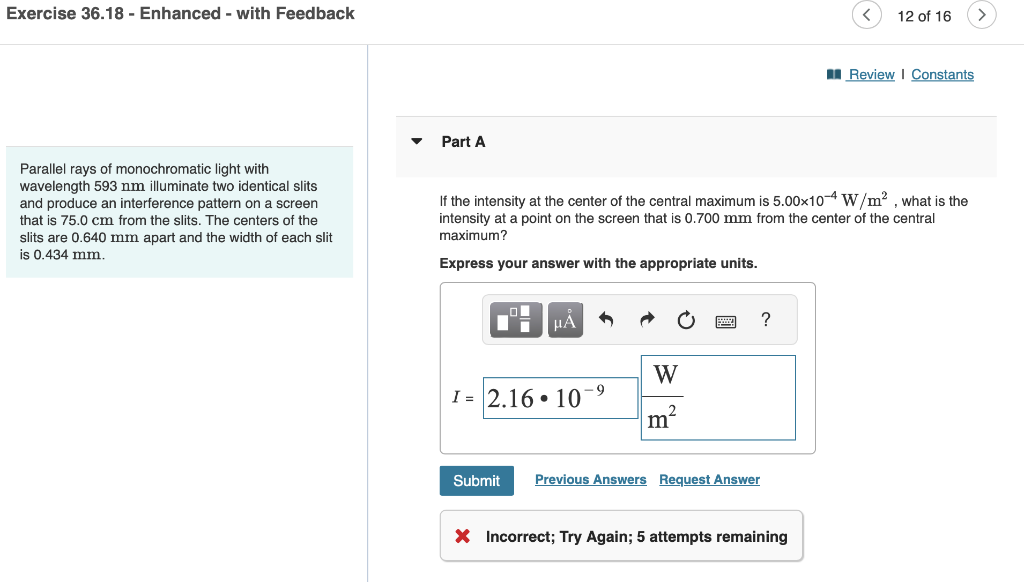Click the W/m² units box
This screenshot has height=582, width=1024.
coord(718,397)
